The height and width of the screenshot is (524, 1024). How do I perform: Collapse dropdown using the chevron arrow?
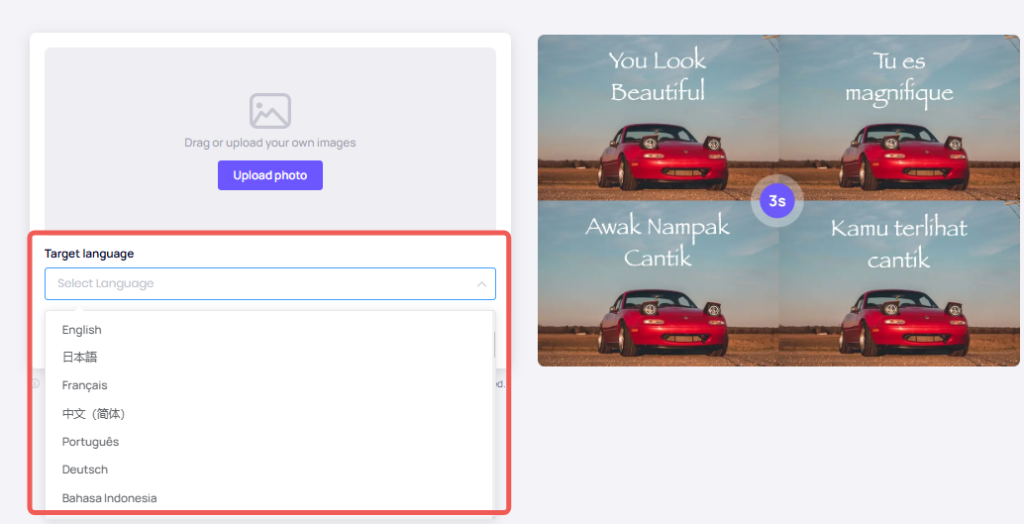point(481,284)
